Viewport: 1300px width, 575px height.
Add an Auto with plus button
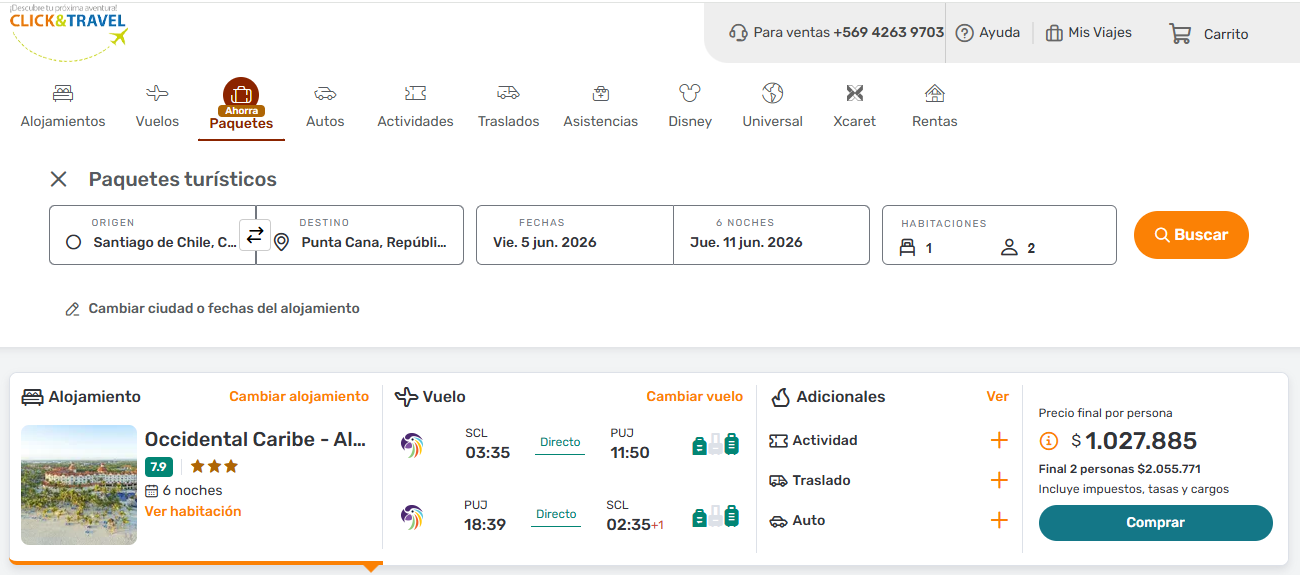[998, 521]
